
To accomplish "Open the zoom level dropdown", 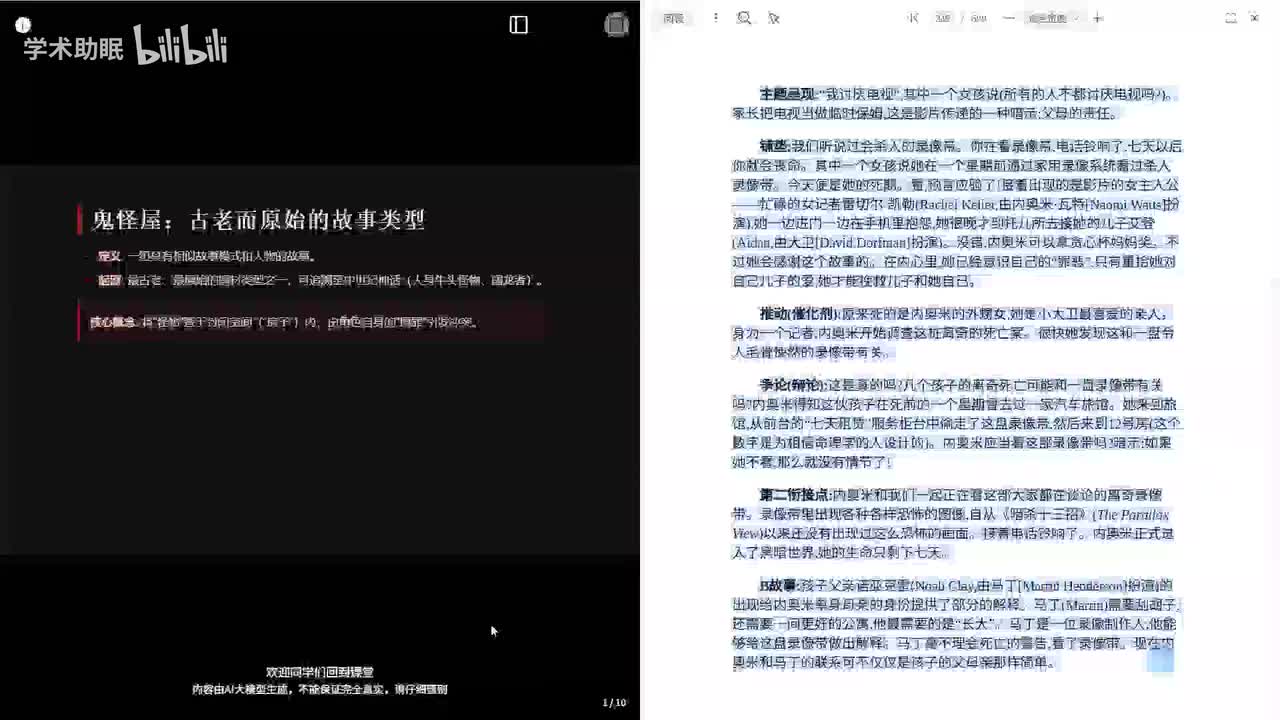I will coord(1054,18).
